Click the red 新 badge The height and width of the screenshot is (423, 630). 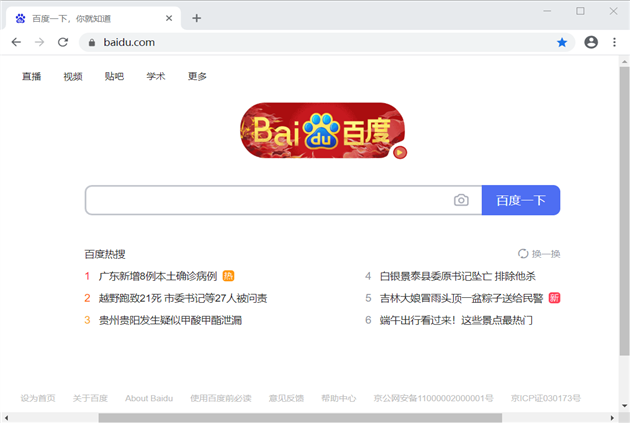click(554, 298)
